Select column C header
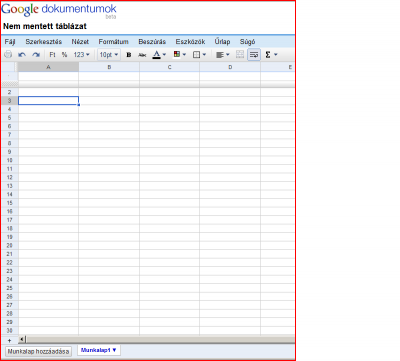Screen dimensions: 400x361 pos(169,67)
